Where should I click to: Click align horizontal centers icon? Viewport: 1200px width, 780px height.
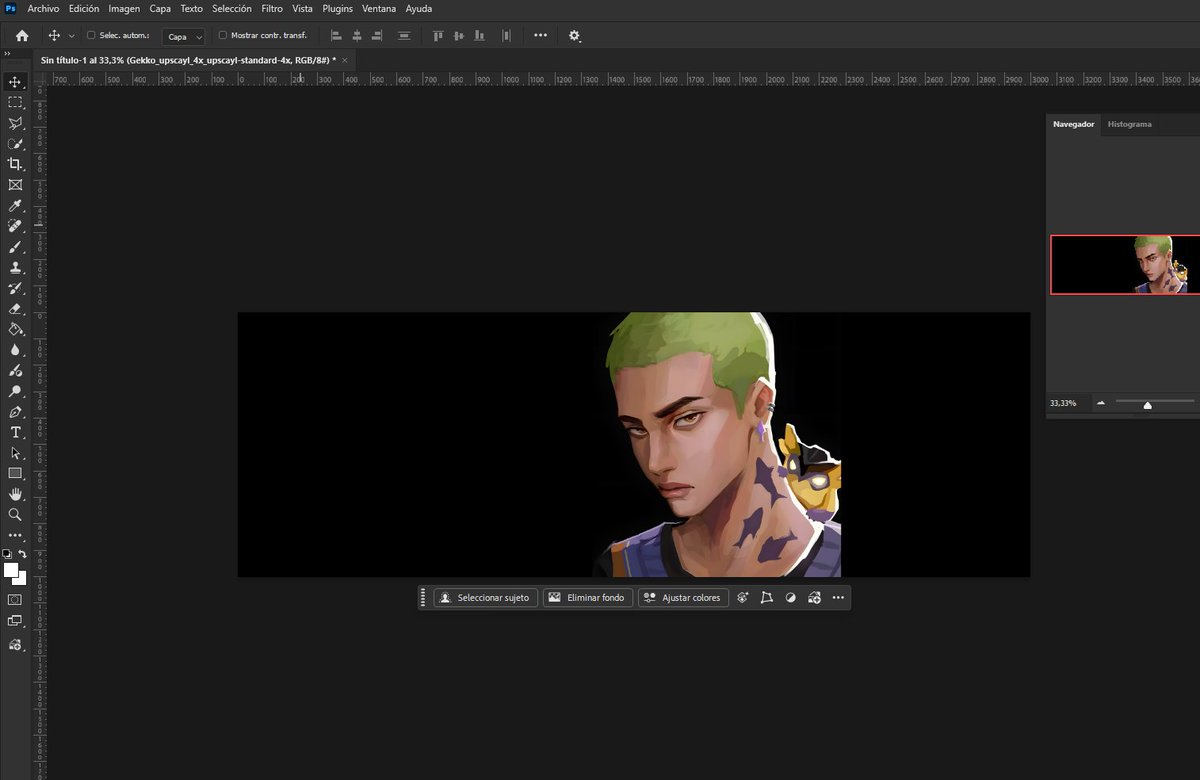[356, 35]
